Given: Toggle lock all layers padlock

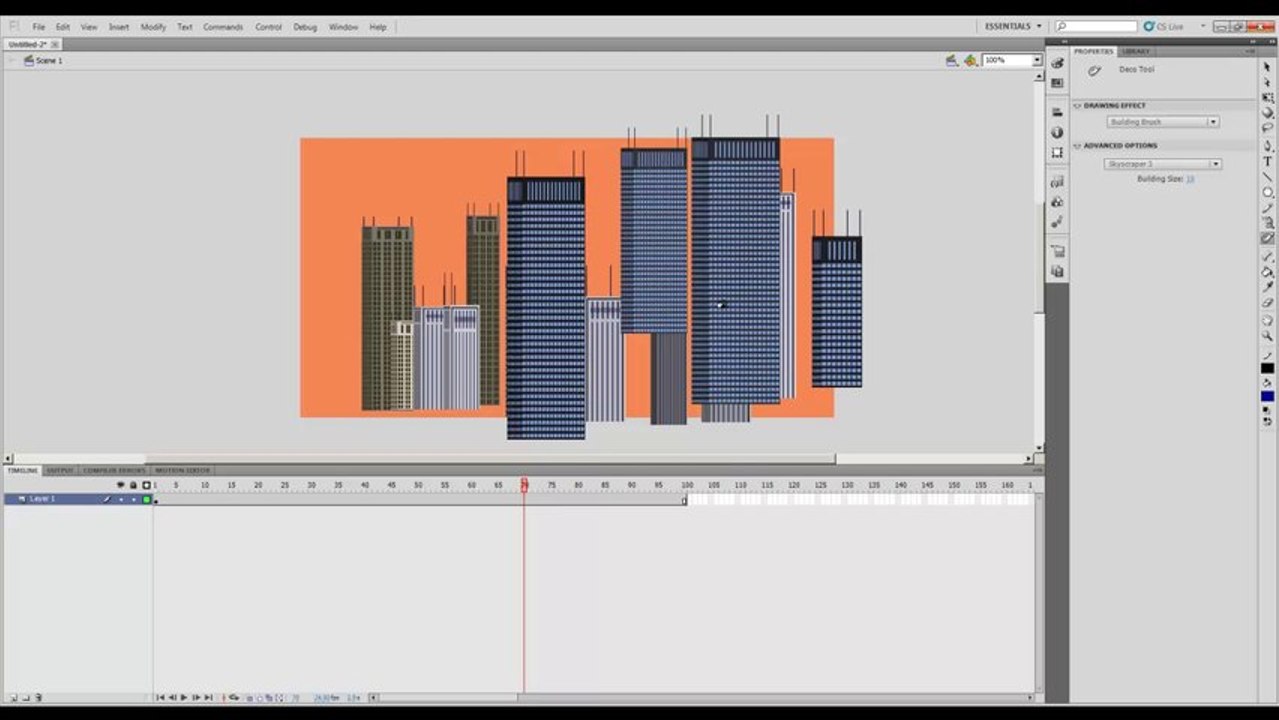Looking at the screenshot, I should pos(133,485).
